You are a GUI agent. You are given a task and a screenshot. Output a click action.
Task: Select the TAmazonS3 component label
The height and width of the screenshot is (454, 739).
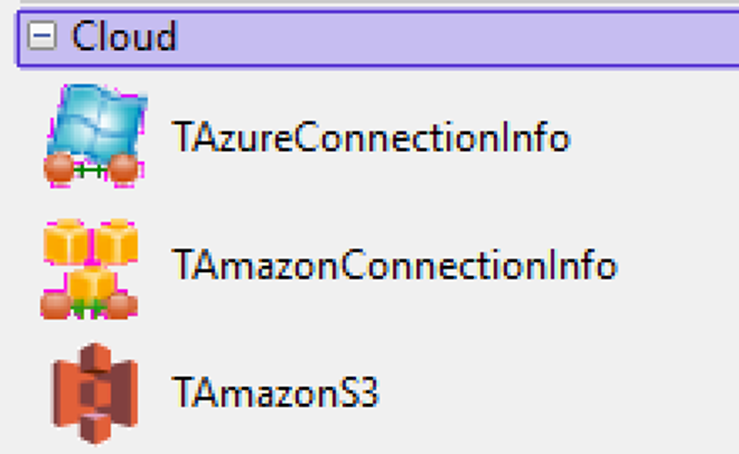pos(276,392)
